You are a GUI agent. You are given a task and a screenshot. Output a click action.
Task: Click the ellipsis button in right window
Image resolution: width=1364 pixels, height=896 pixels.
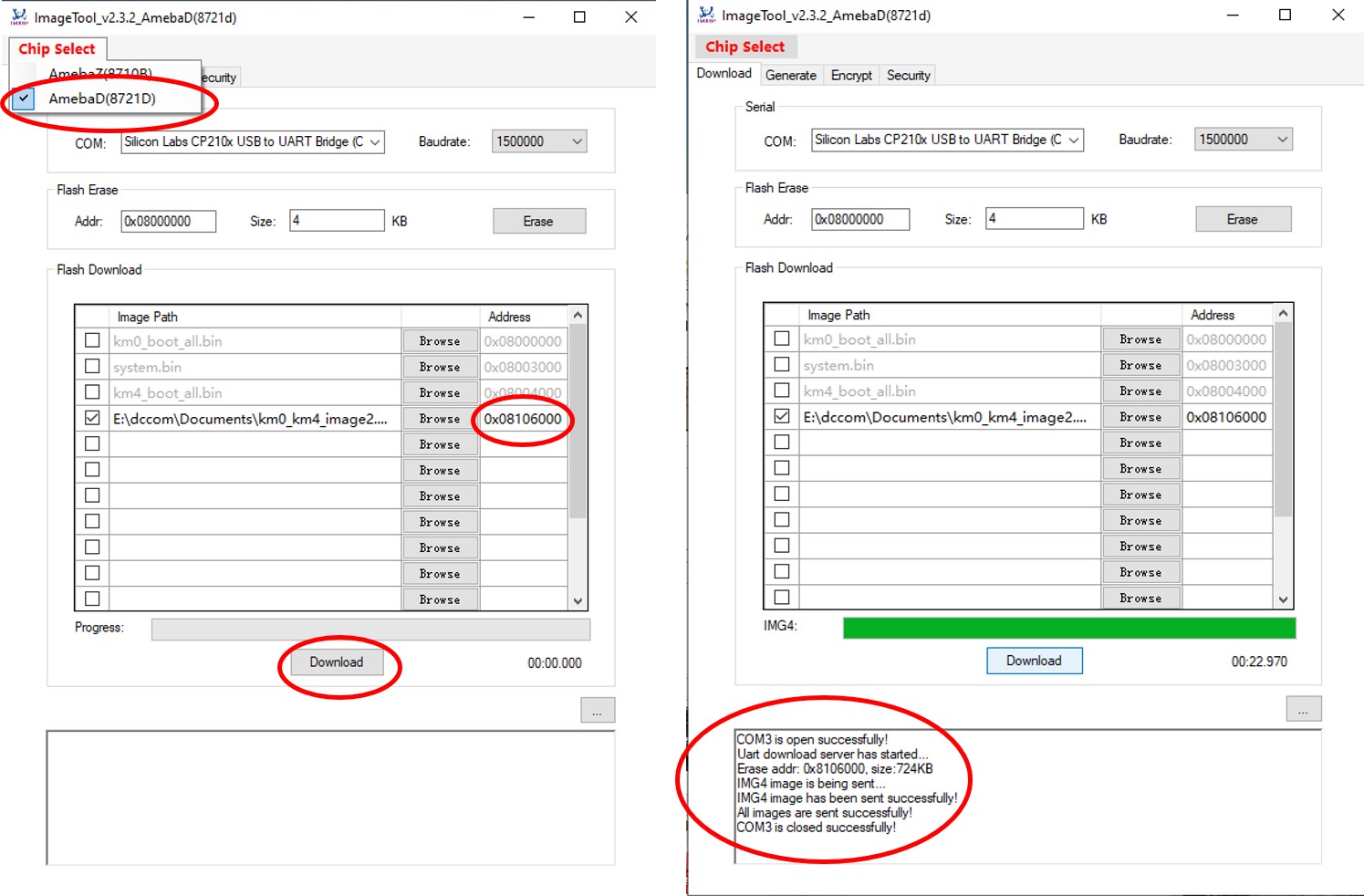[x=1304, y=709]
